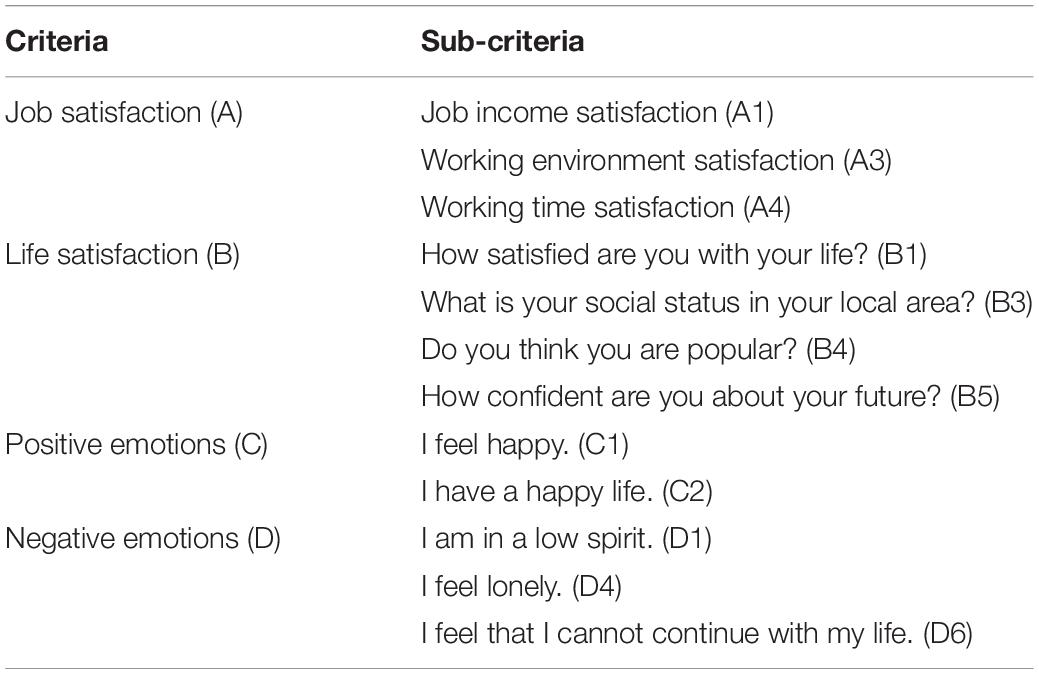1039x674 pixels.
Task: Click the social status question (B3)
Action: (726, 302)
